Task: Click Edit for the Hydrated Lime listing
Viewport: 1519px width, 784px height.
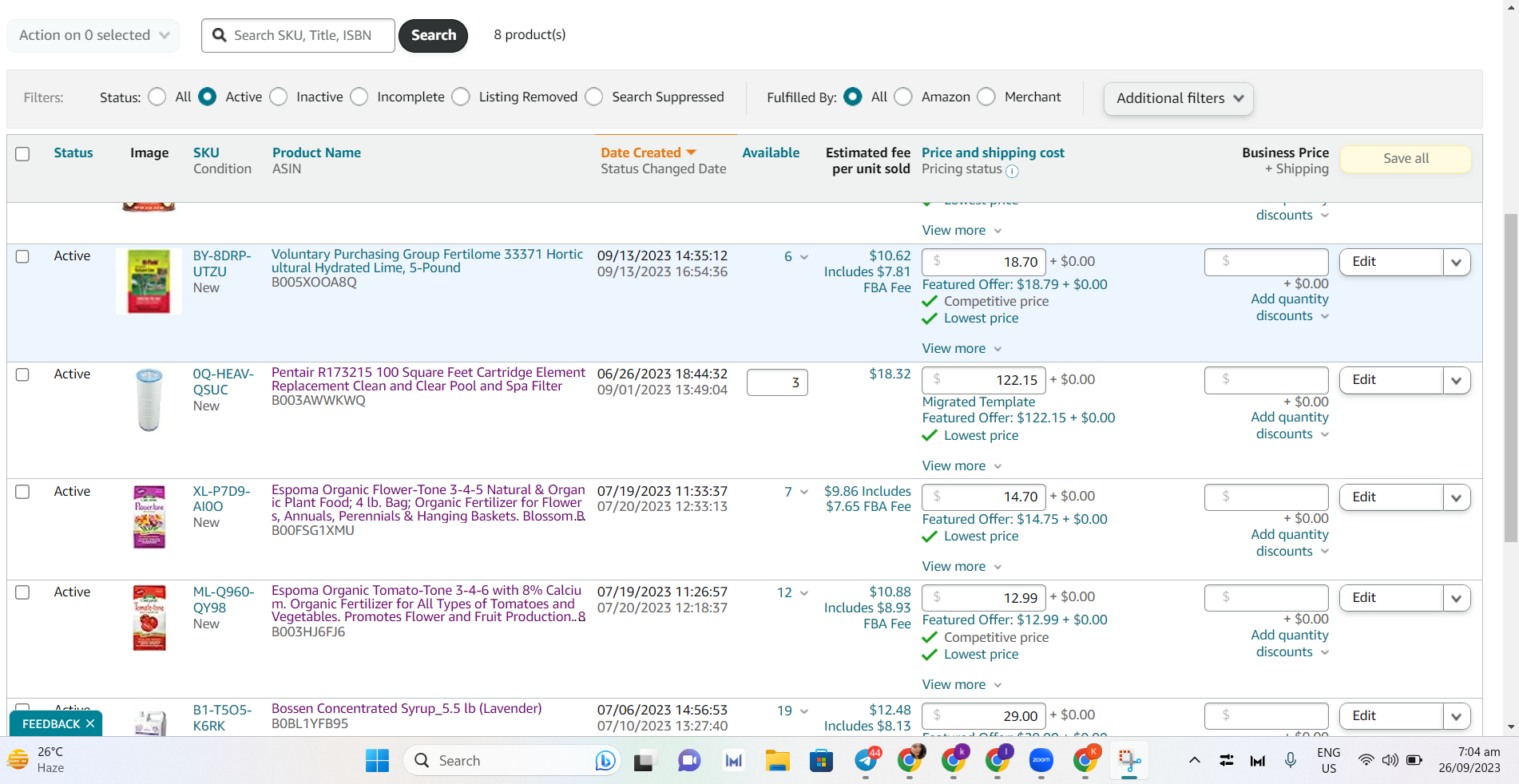Action: [x=1391, y=262]
